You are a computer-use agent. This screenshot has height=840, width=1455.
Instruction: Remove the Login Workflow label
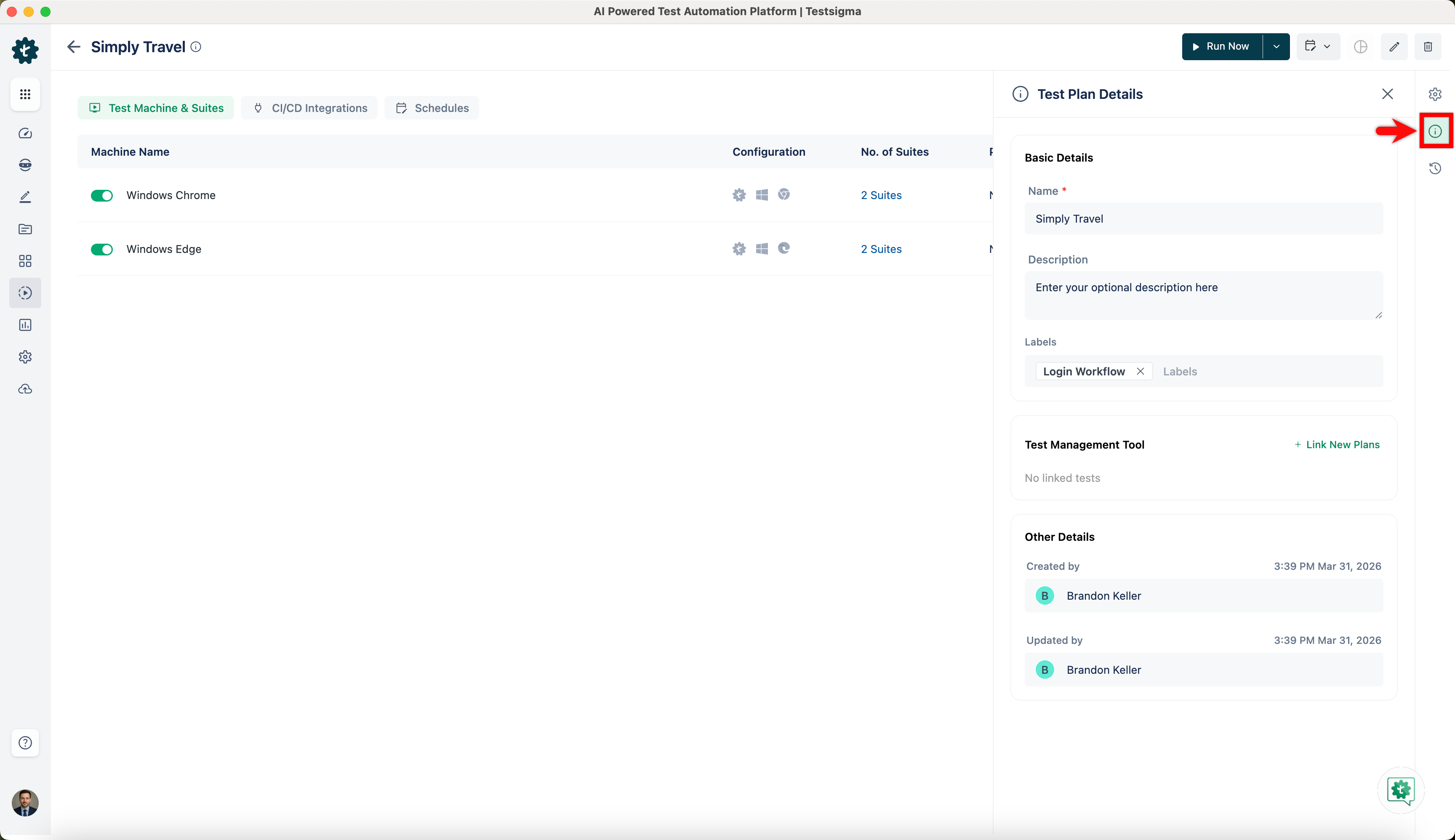tap(1140, 372)
